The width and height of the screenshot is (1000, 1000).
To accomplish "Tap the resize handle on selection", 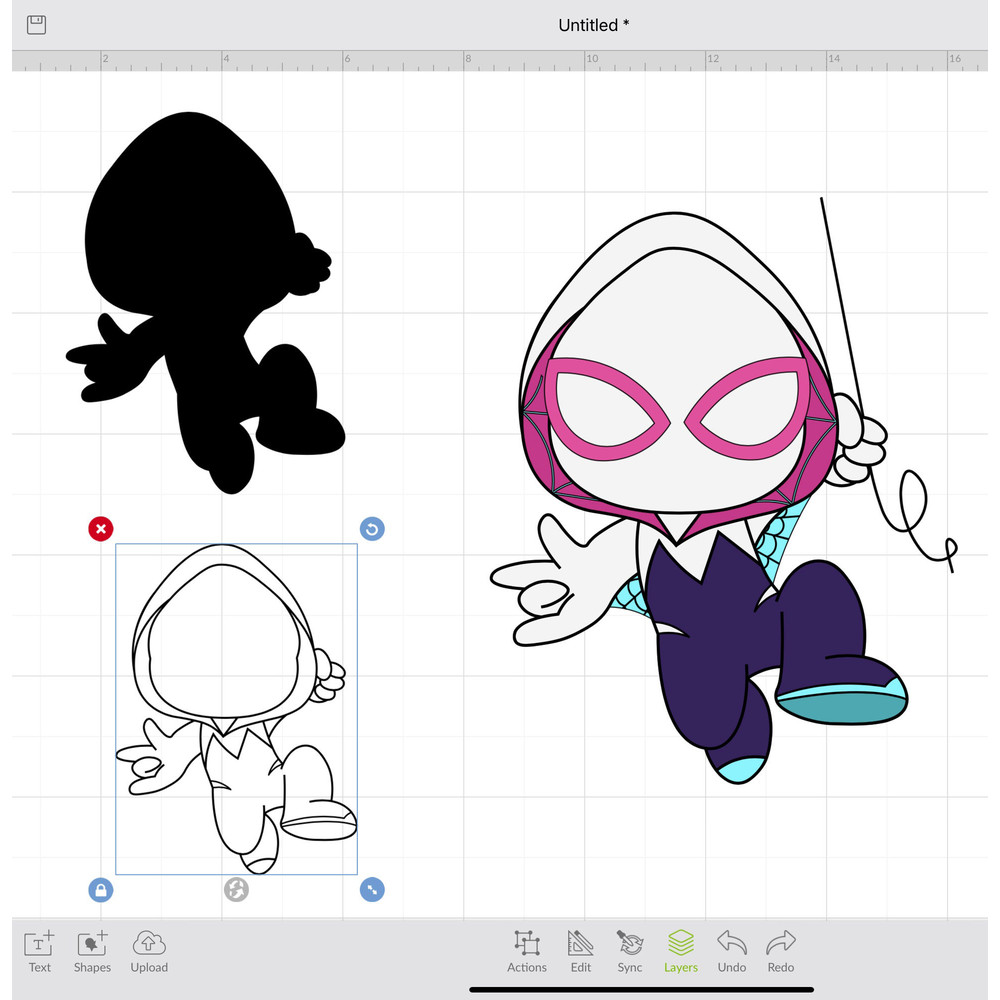I will (372, 889).
